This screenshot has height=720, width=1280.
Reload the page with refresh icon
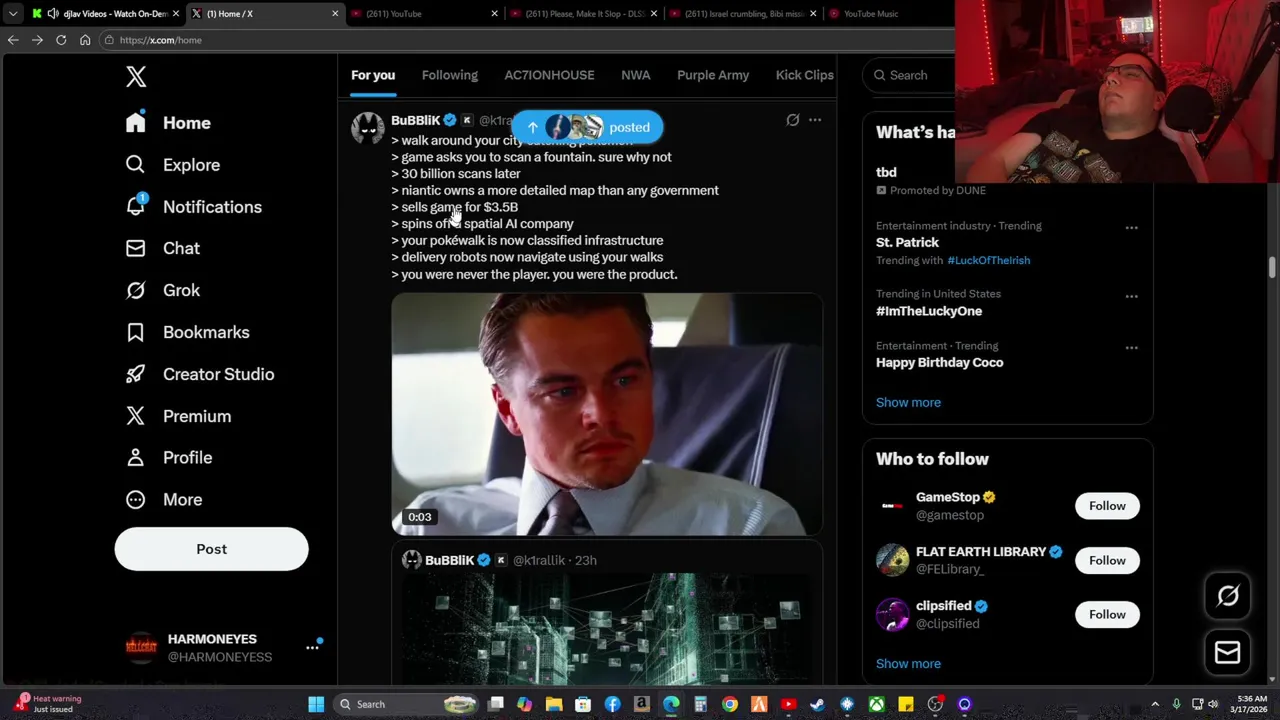61,40
